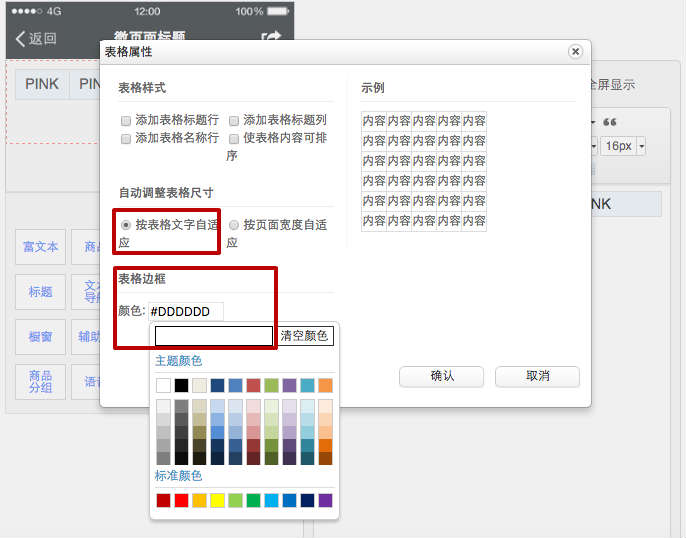Choose the 按页面宽度自适应 radio option

coord(234,225)
